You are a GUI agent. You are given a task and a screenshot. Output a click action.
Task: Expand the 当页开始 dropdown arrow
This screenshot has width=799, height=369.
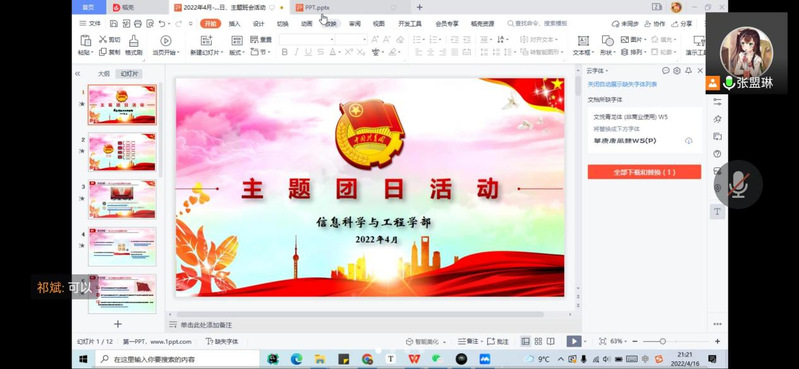tap(177, 52)
